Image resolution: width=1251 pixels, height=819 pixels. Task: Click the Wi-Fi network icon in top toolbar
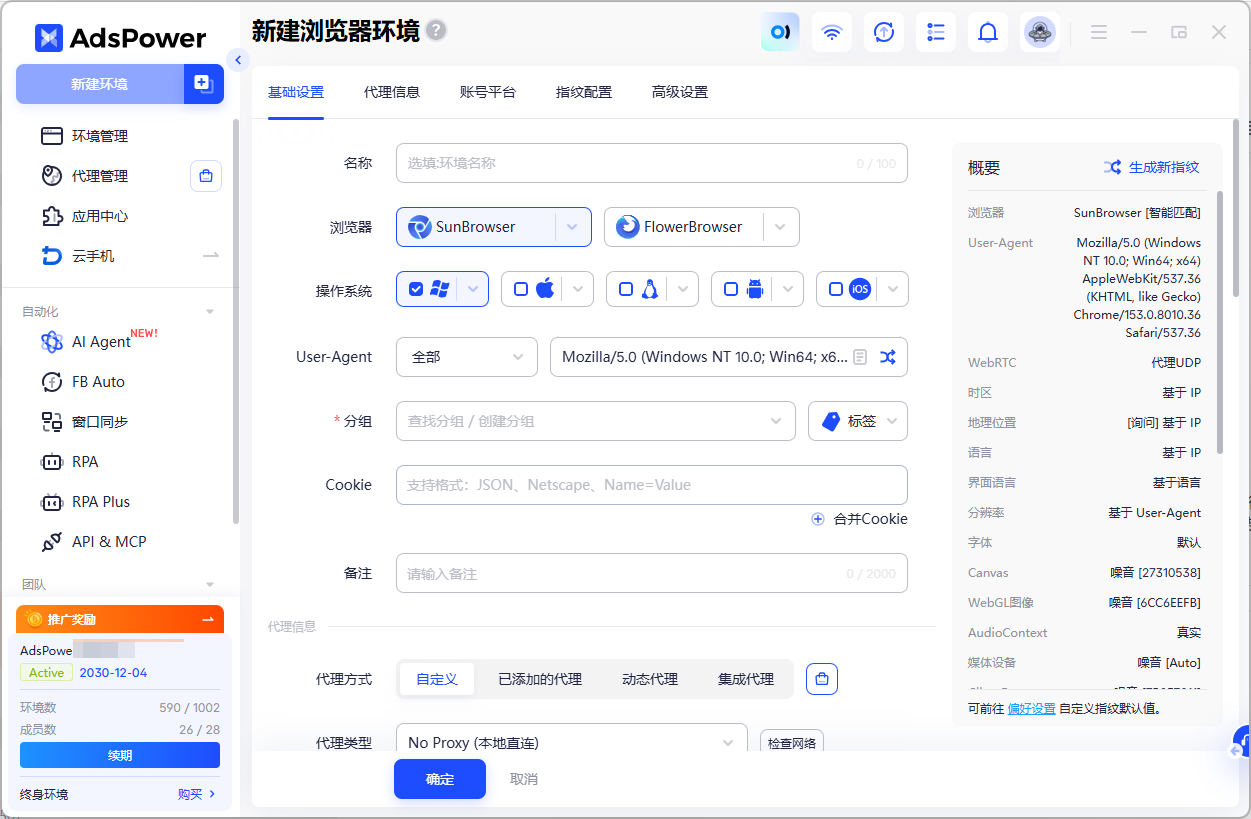point(832,32)
